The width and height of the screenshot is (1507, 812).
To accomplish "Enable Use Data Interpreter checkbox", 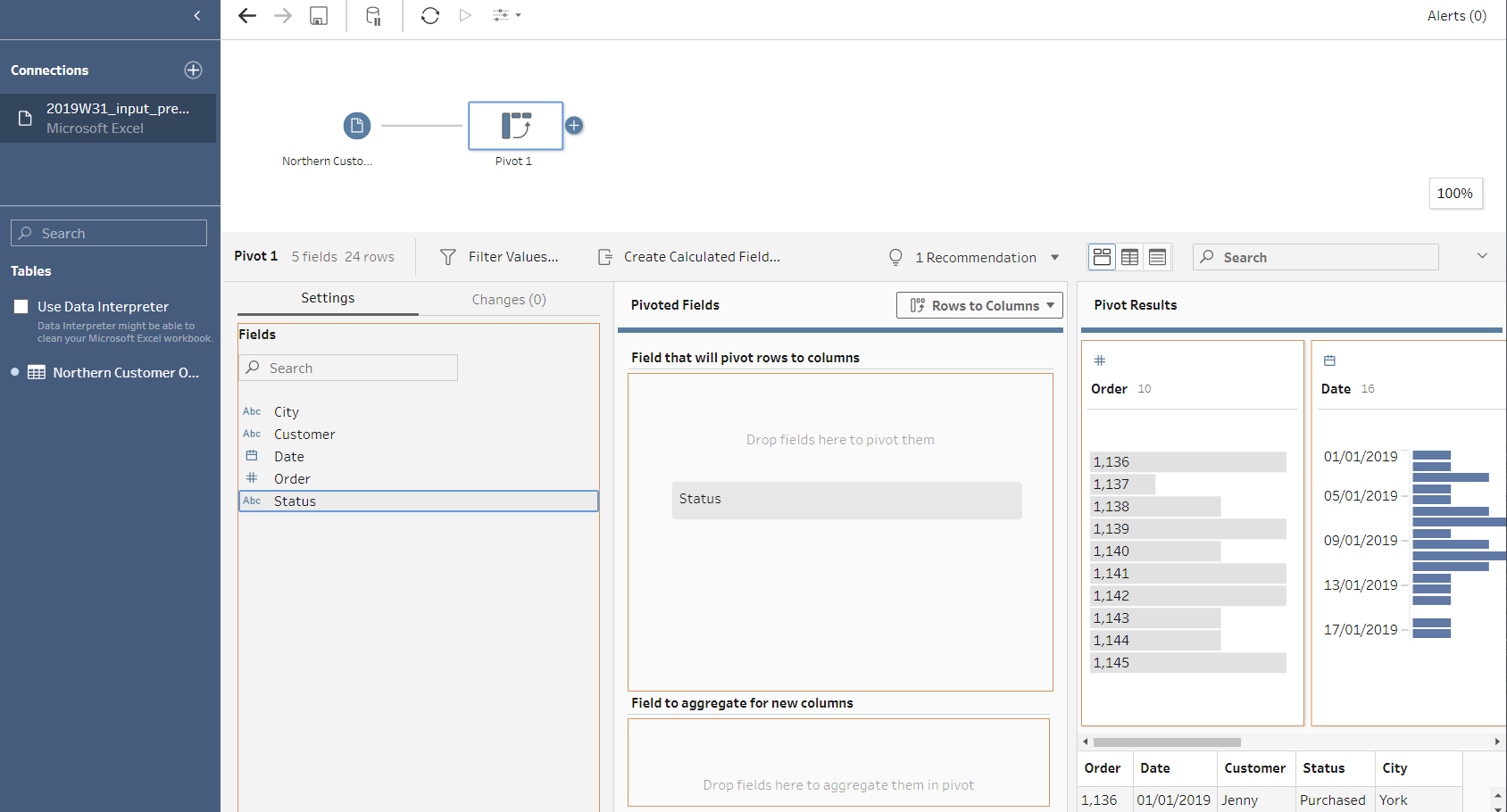I will [21, 307].
